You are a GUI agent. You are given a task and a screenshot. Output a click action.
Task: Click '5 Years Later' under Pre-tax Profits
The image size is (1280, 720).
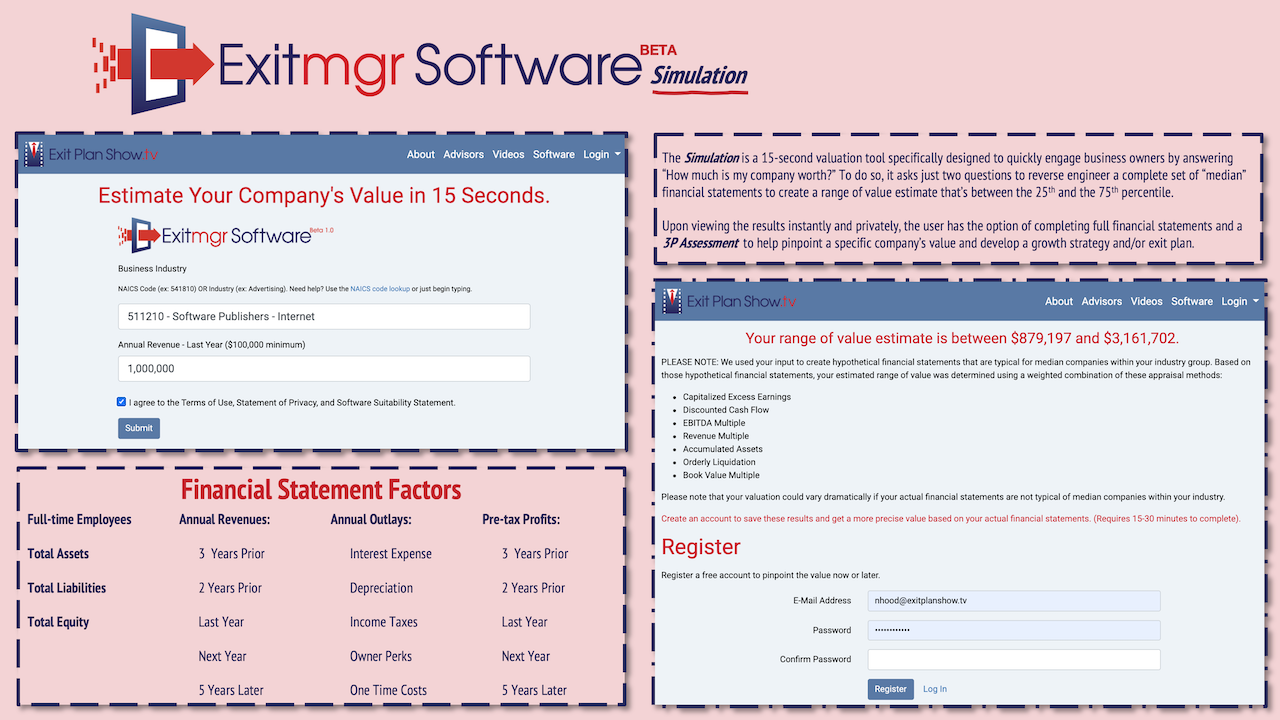pos(534,690)
